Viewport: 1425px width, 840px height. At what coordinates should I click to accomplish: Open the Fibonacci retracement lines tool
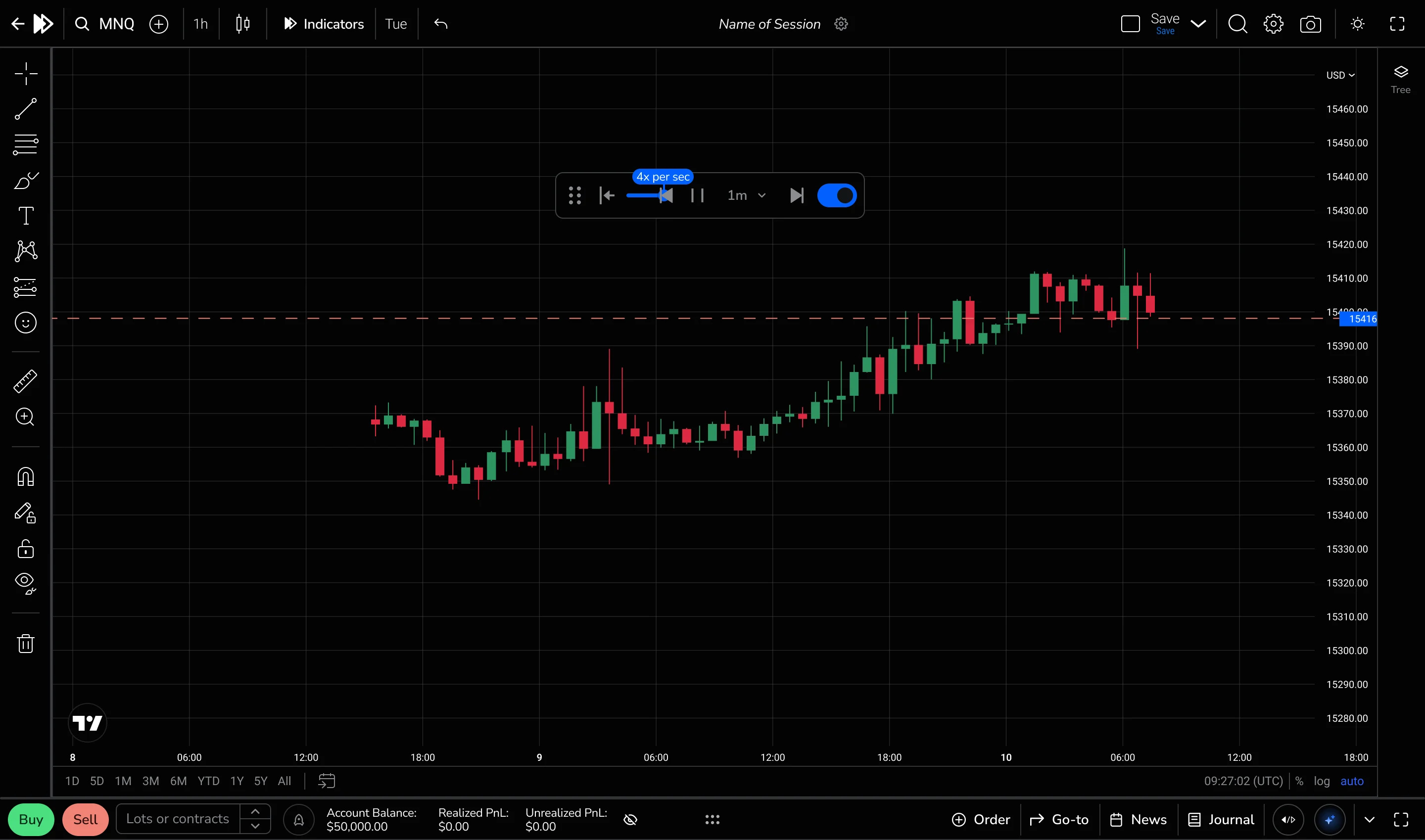(x=26, y=144)
